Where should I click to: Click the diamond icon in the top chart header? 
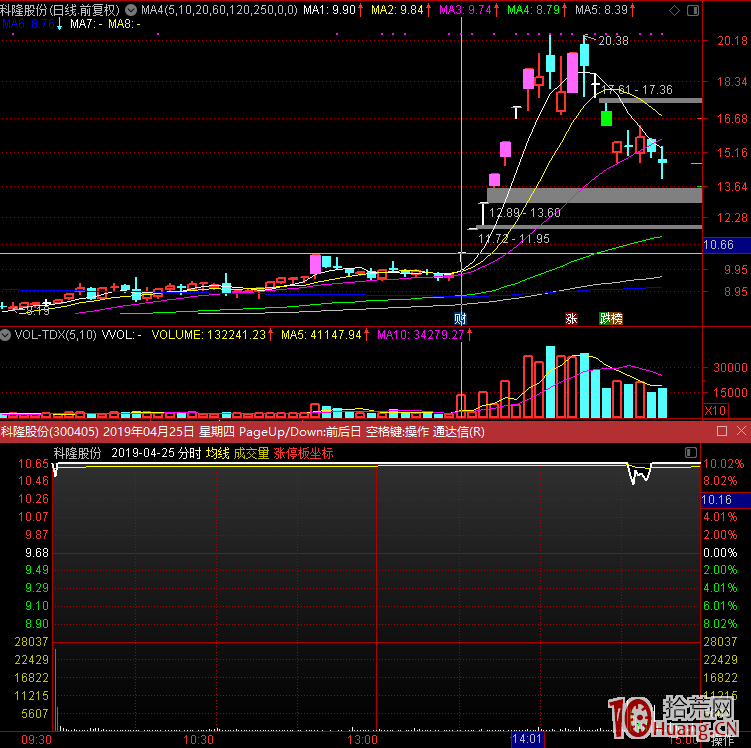point(674,10)
